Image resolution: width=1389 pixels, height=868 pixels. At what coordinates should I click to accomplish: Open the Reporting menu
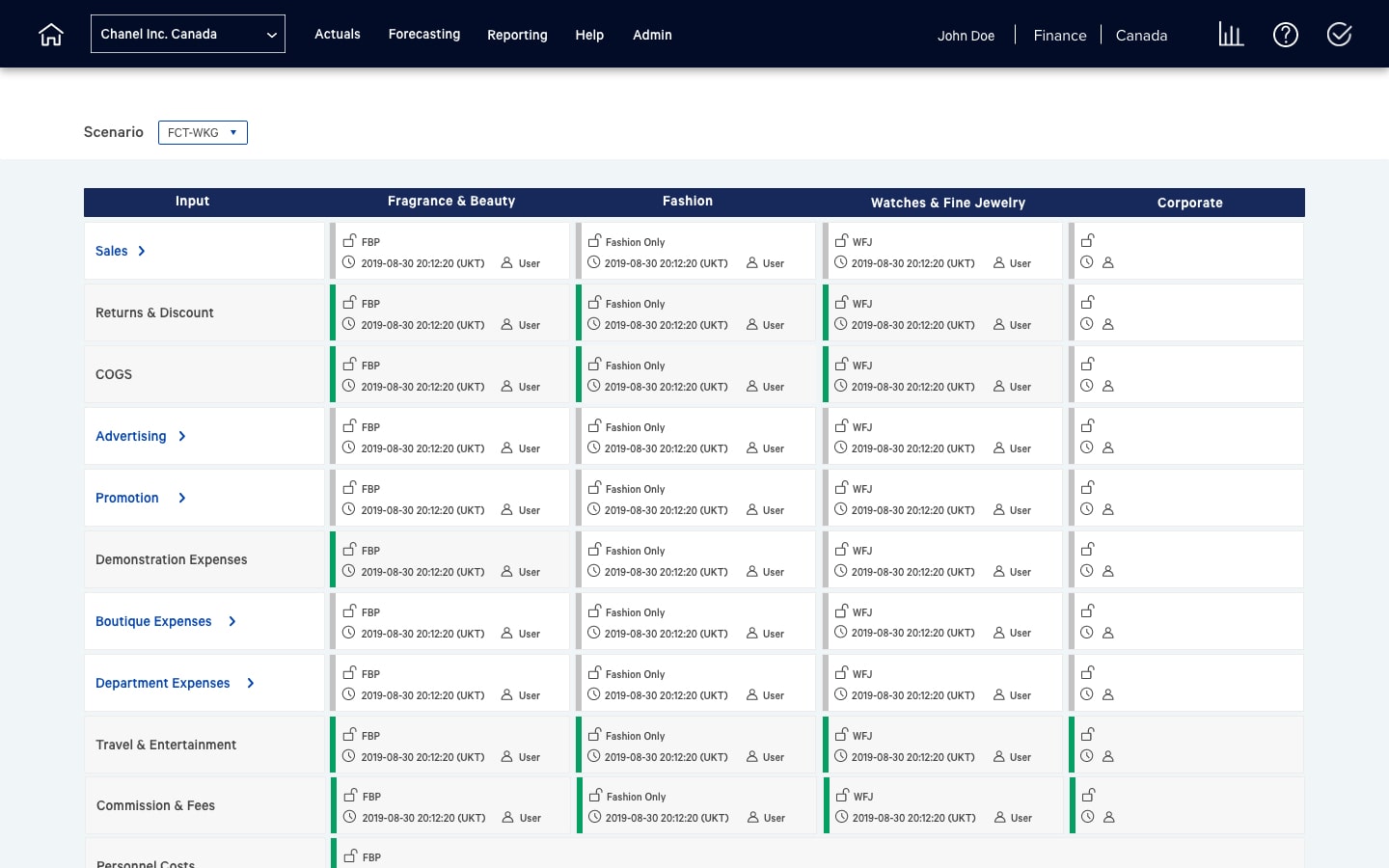[517, 35]
